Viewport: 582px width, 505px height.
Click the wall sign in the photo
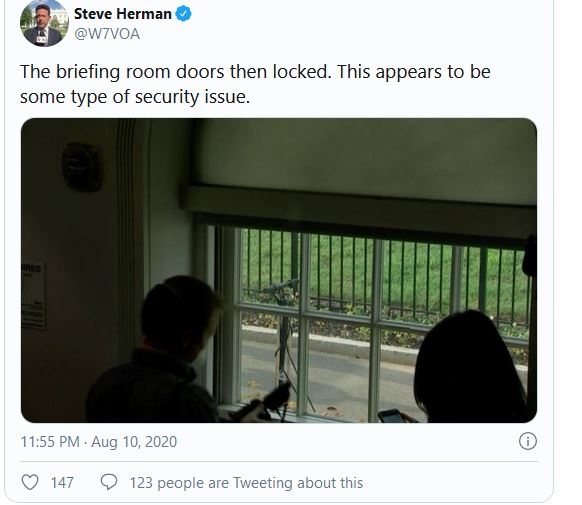pos(33,296)
